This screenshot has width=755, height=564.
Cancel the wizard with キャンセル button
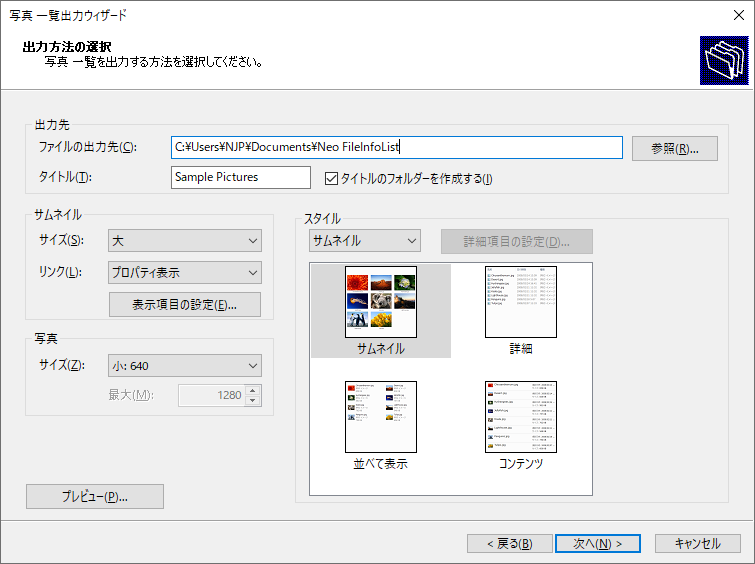point(698,544)
